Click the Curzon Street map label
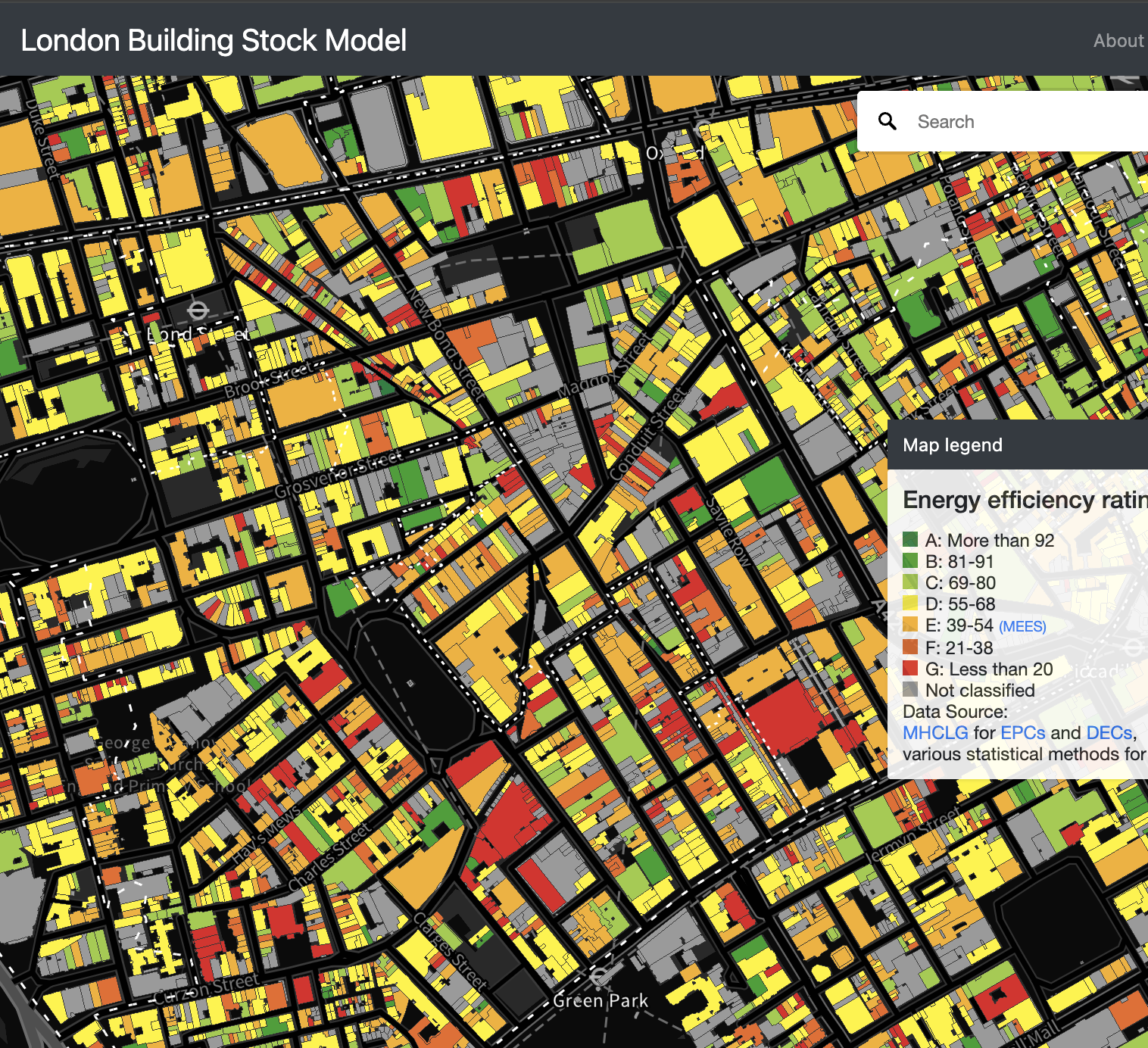 coord(207,988)
